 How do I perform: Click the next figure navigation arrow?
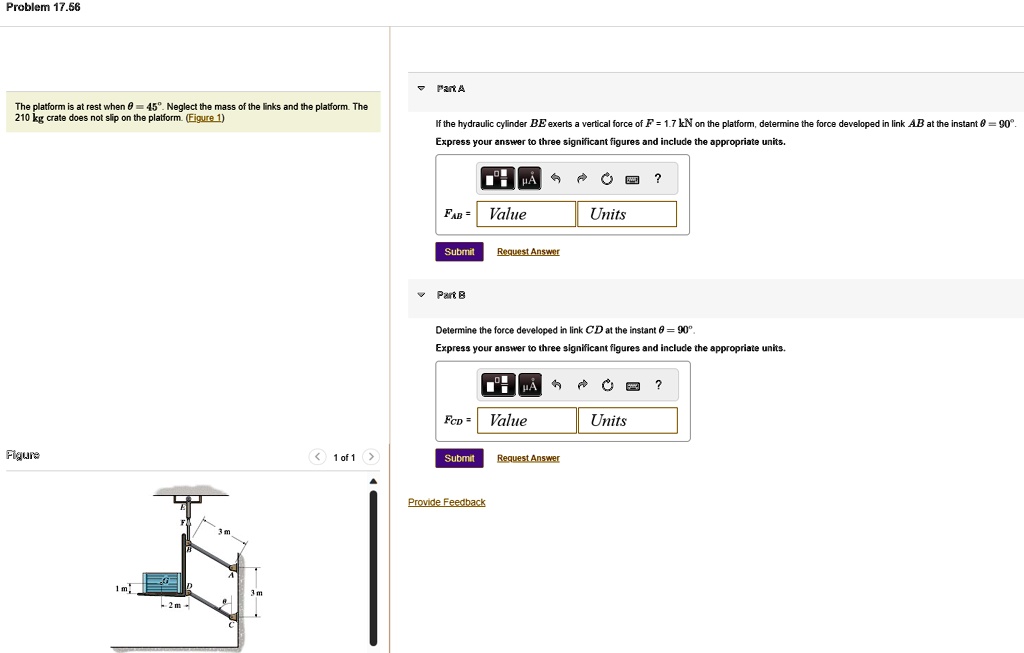[x=370, y=456]
